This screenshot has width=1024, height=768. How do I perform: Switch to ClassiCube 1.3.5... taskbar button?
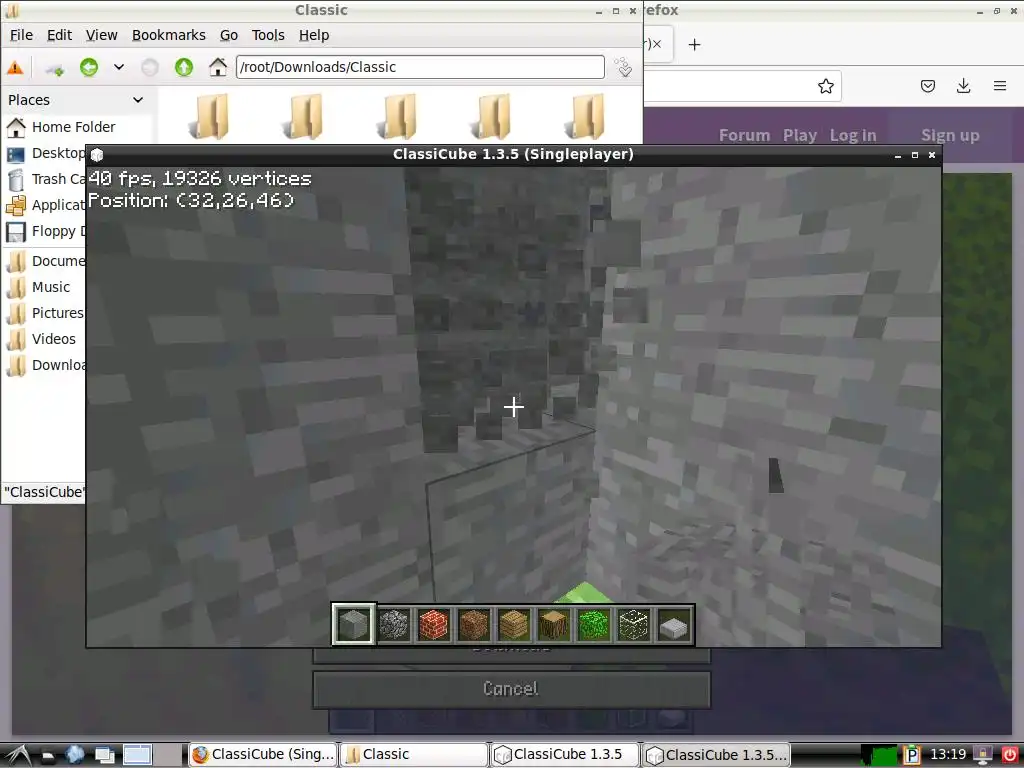click(x=716, y=755)
